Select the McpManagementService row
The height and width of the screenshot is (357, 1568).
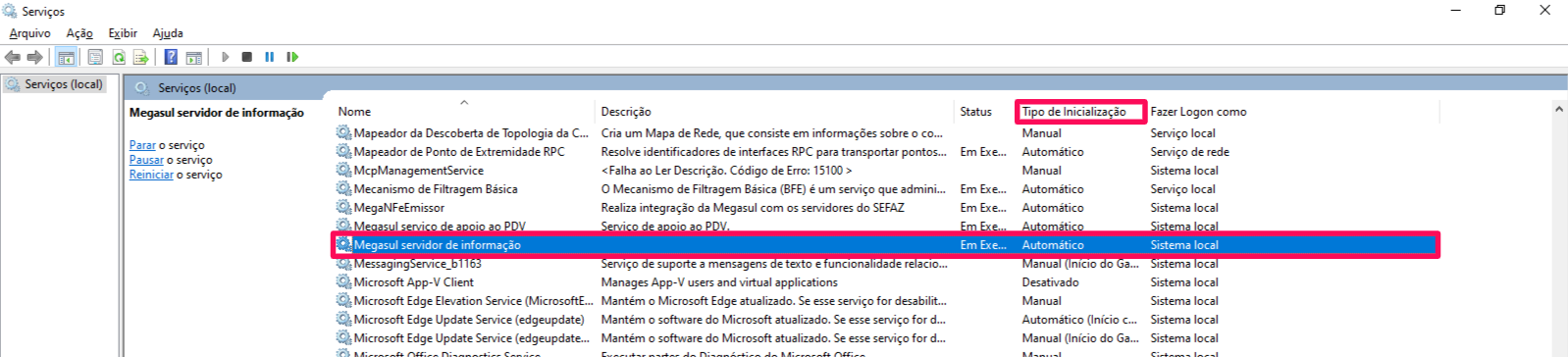point(418,171)
